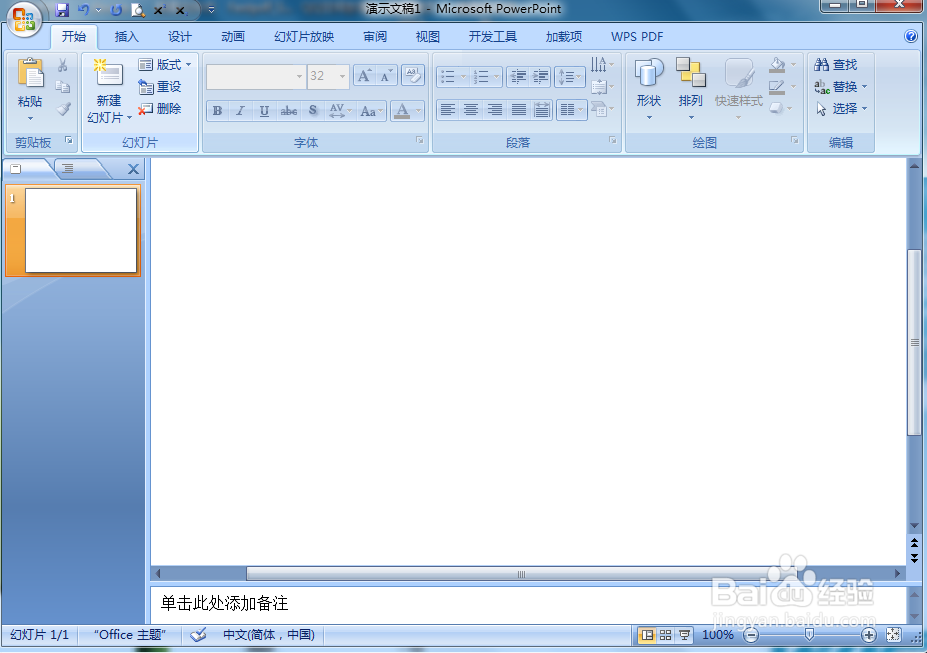Click the zoom slider handle
The width and height of the screenshot is (927, 653).
[809, 635]
